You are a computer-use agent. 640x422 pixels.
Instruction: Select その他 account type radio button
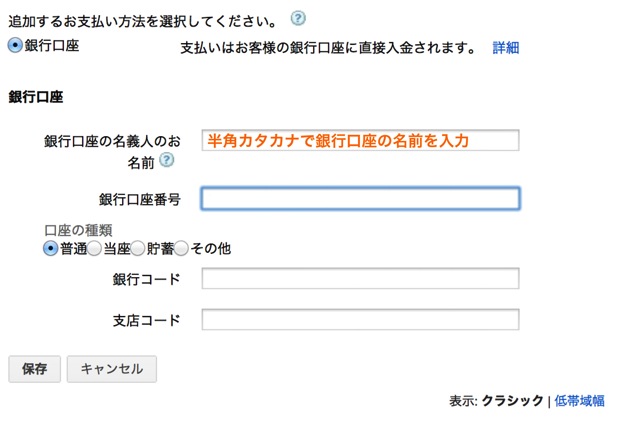(182, 248)
